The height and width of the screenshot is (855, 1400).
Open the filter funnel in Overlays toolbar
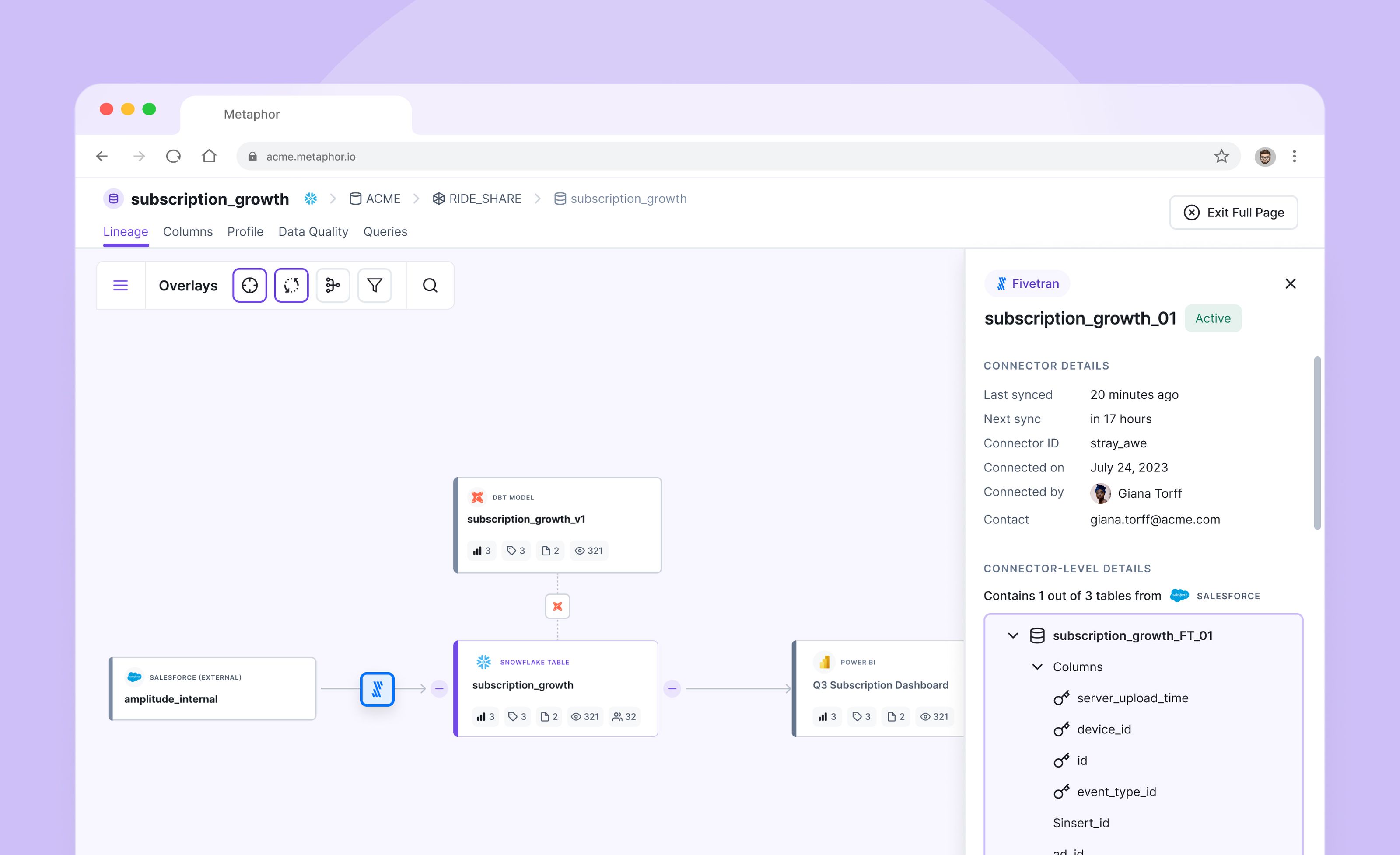point(374,285)
